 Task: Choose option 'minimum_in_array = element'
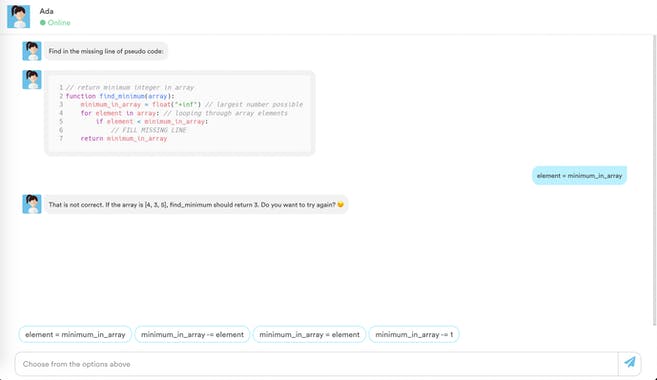[x=309, y=334]
